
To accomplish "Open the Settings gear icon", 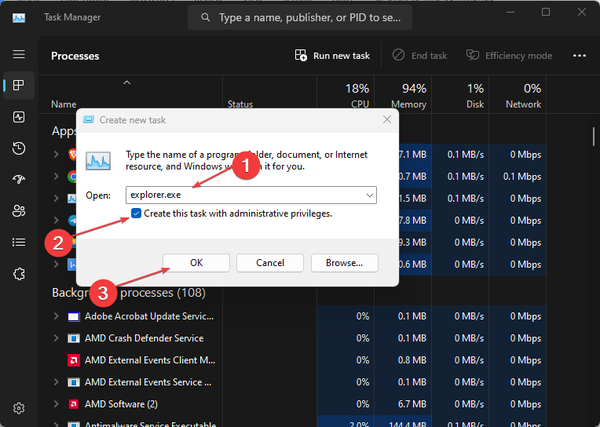I will pos(19,408).
